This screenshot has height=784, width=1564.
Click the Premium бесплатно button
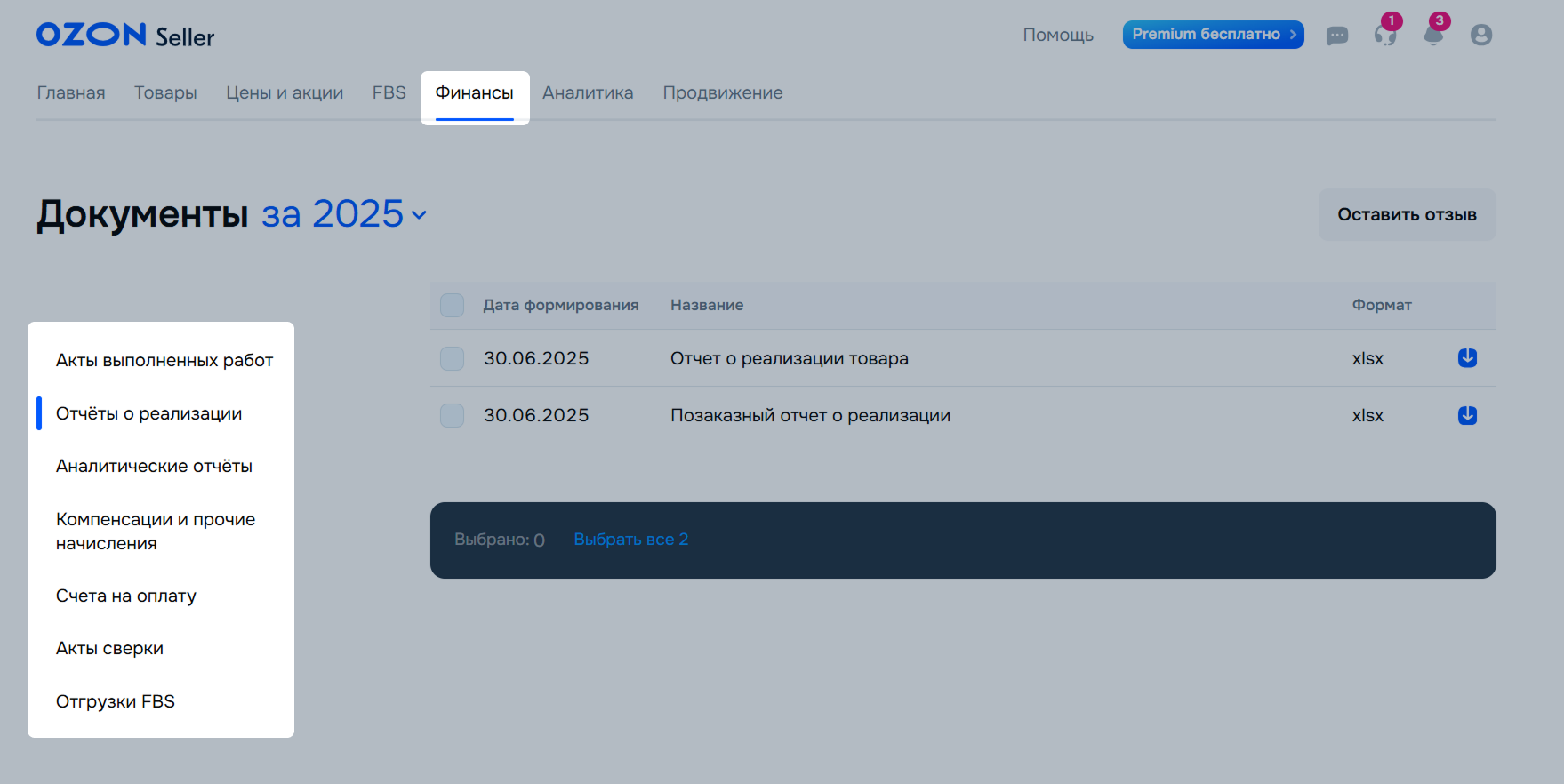coord(1213,35)
